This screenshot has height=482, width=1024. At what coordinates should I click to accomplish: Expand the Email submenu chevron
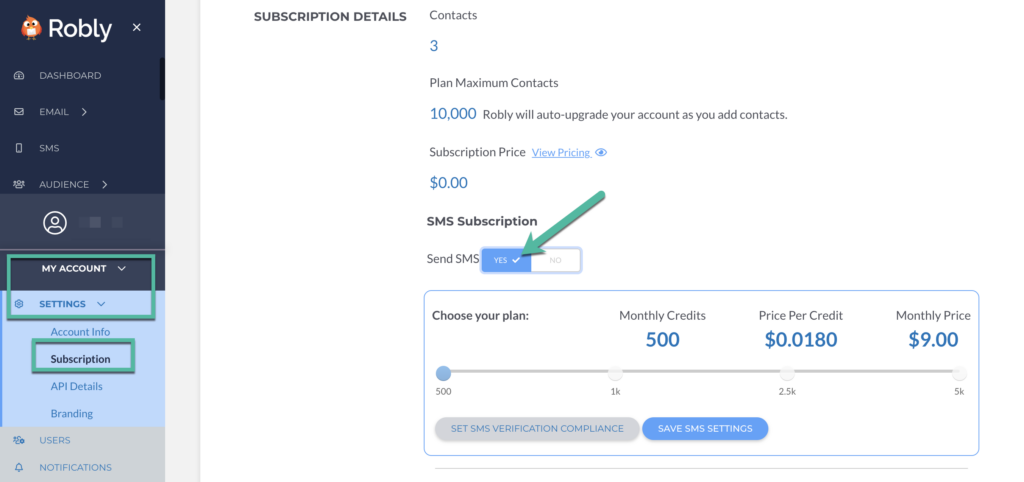point(84,112)
